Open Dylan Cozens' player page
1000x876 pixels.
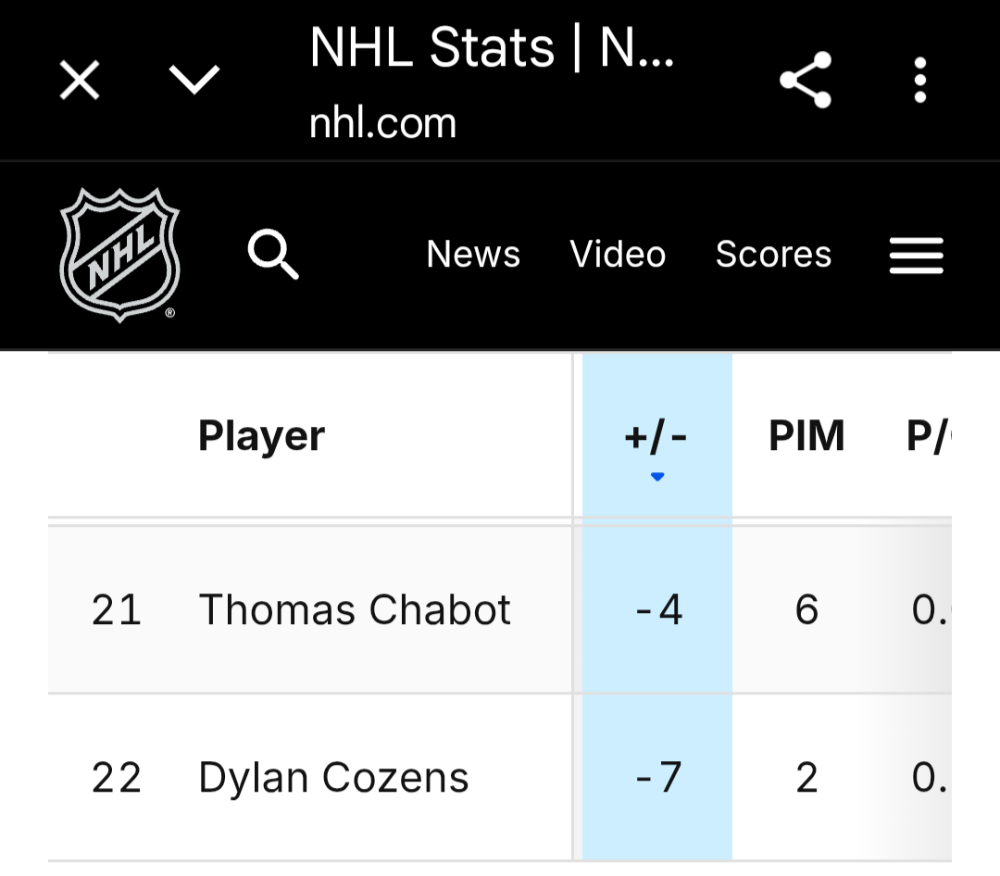(334, 778)
